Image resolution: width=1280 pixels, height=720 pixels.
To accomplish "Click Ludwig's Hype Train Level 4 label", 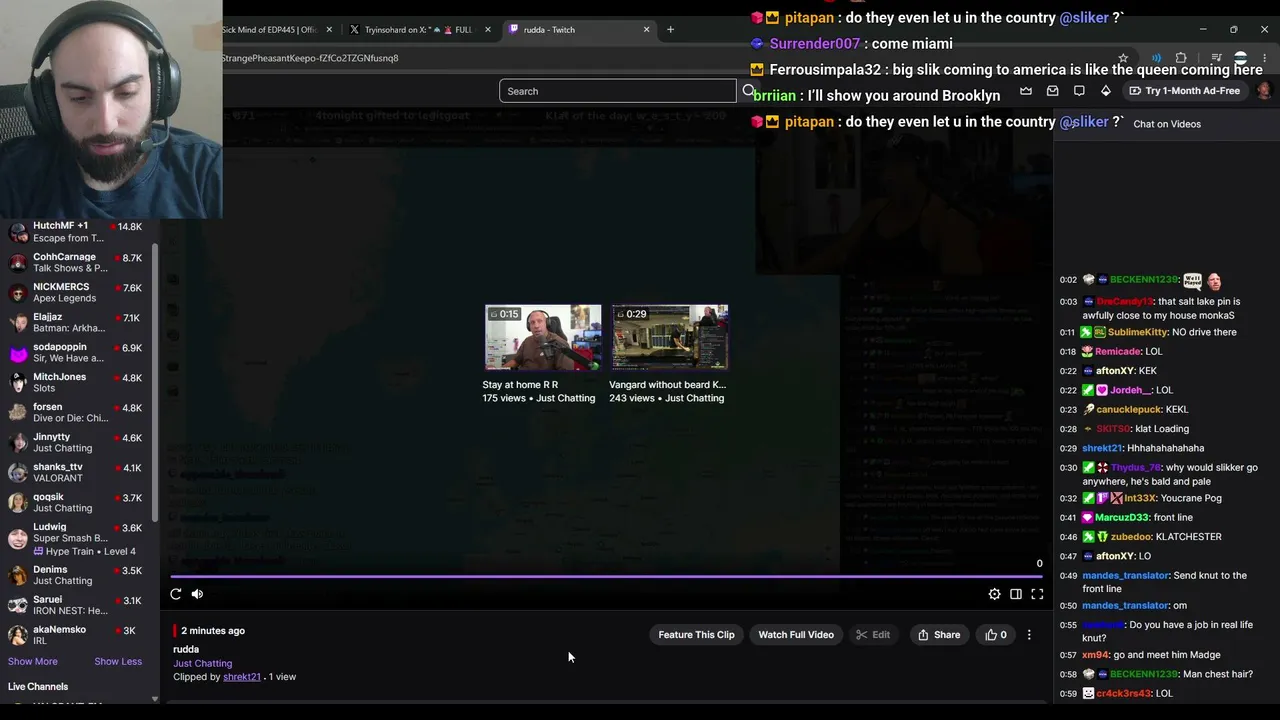I will (x=84, y=551).
